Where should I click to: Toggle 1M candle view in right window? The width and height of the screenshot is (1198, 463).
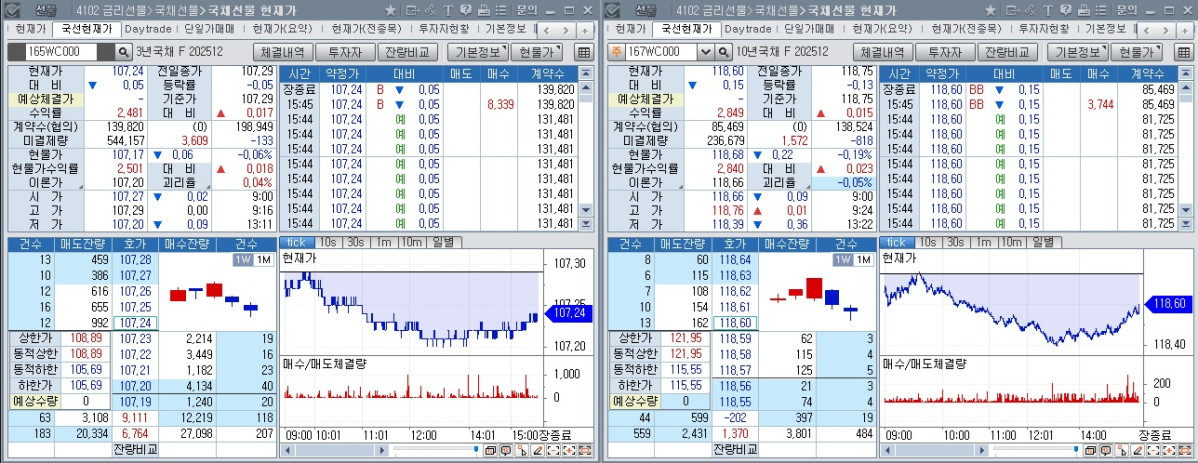863,260
